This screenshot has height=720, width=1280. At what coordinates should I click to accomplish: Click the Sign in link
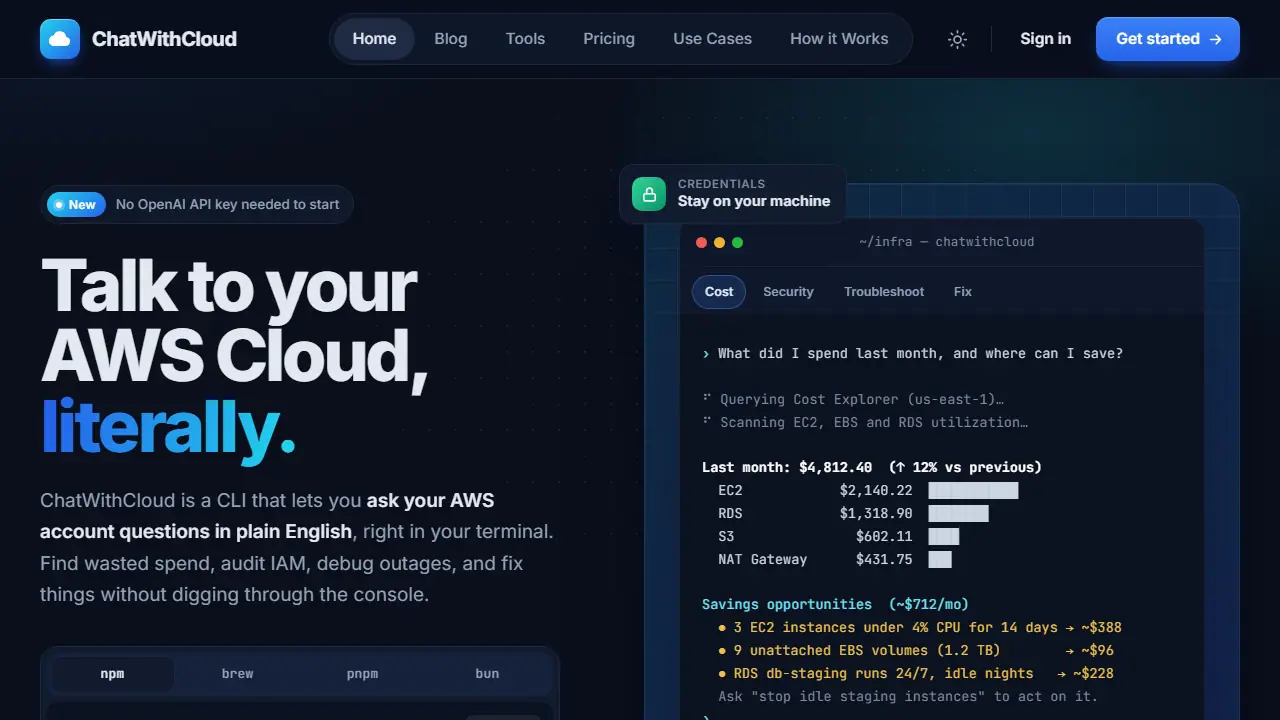coord(1045,39)
